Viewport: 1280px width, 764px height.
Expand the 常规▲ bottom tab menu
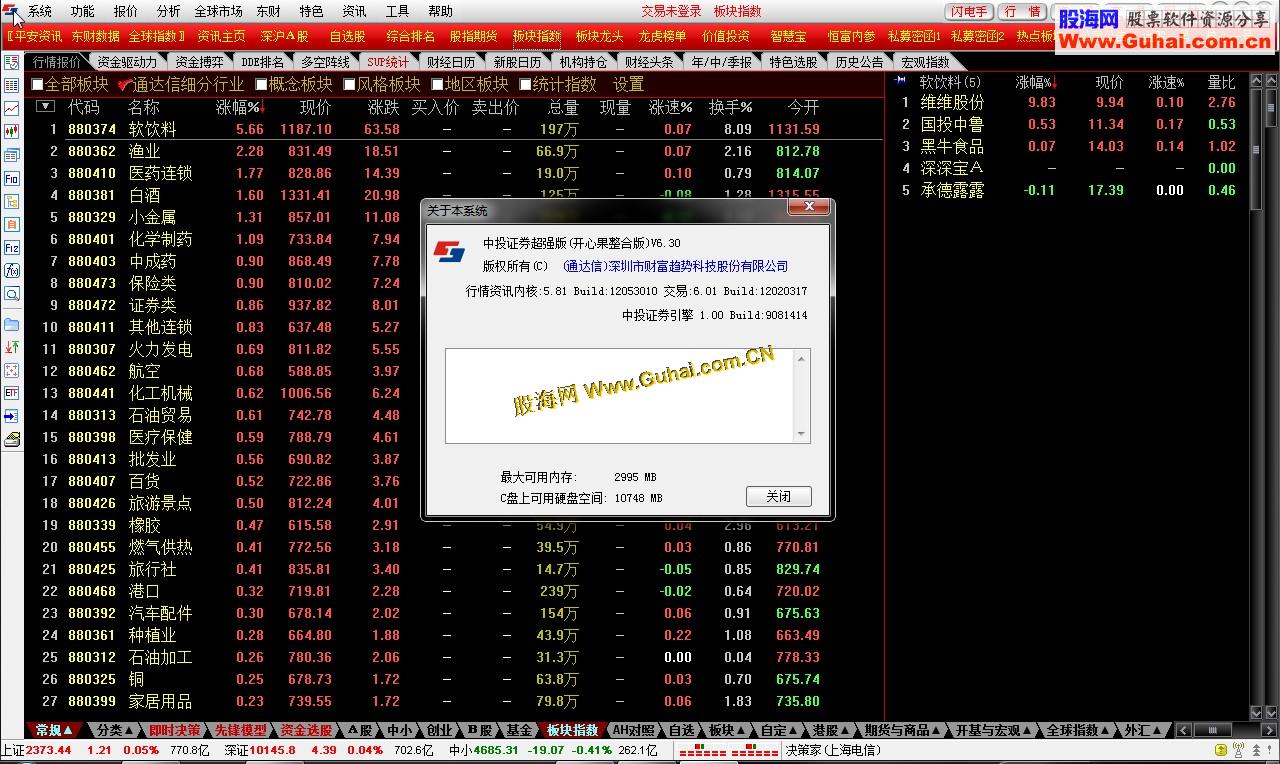point(54,730)
